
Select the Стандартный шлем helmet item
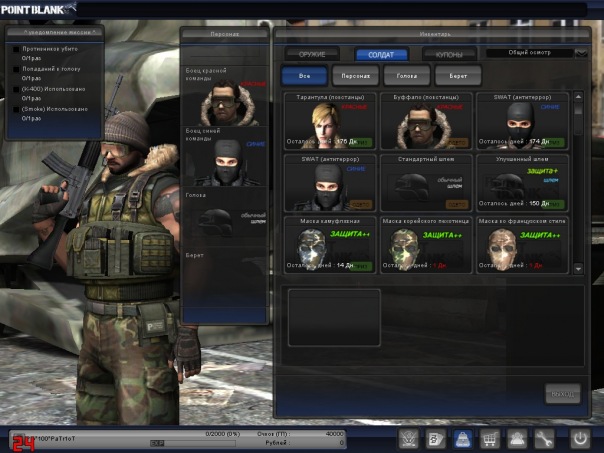[x=423, y=182]
